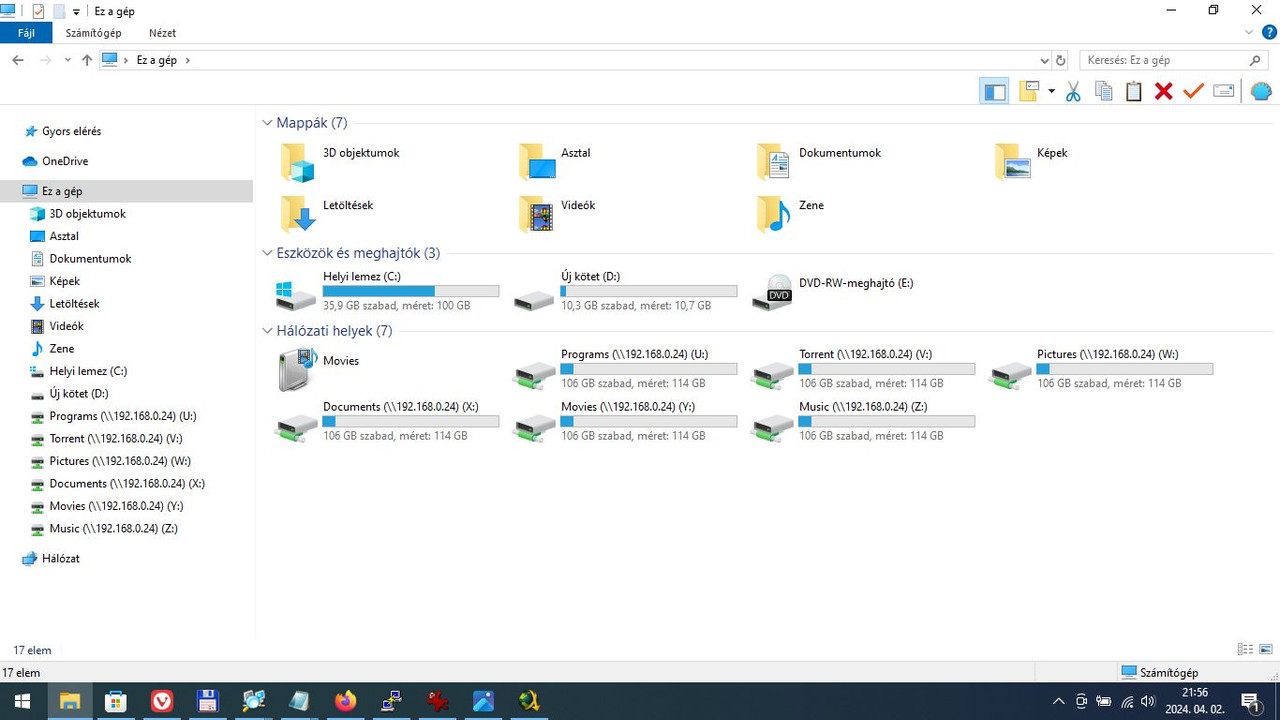Screen dimensions: 1280x720
Task: Toggle the navigation pane toolbar button
Action: pos(994,92)
